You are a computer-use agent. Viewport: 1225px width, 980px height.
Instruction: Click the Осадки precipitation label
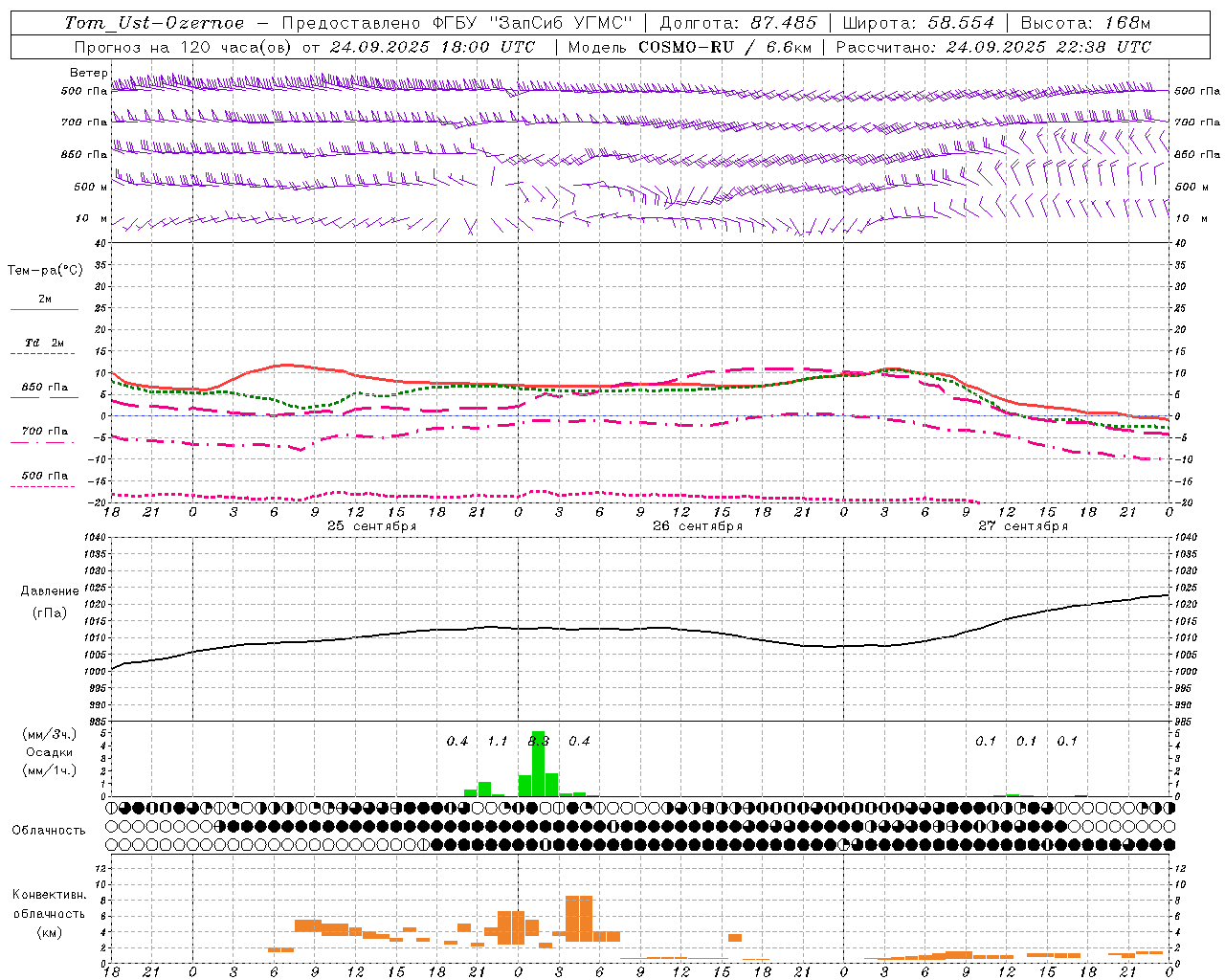click(x=49, y=752)
